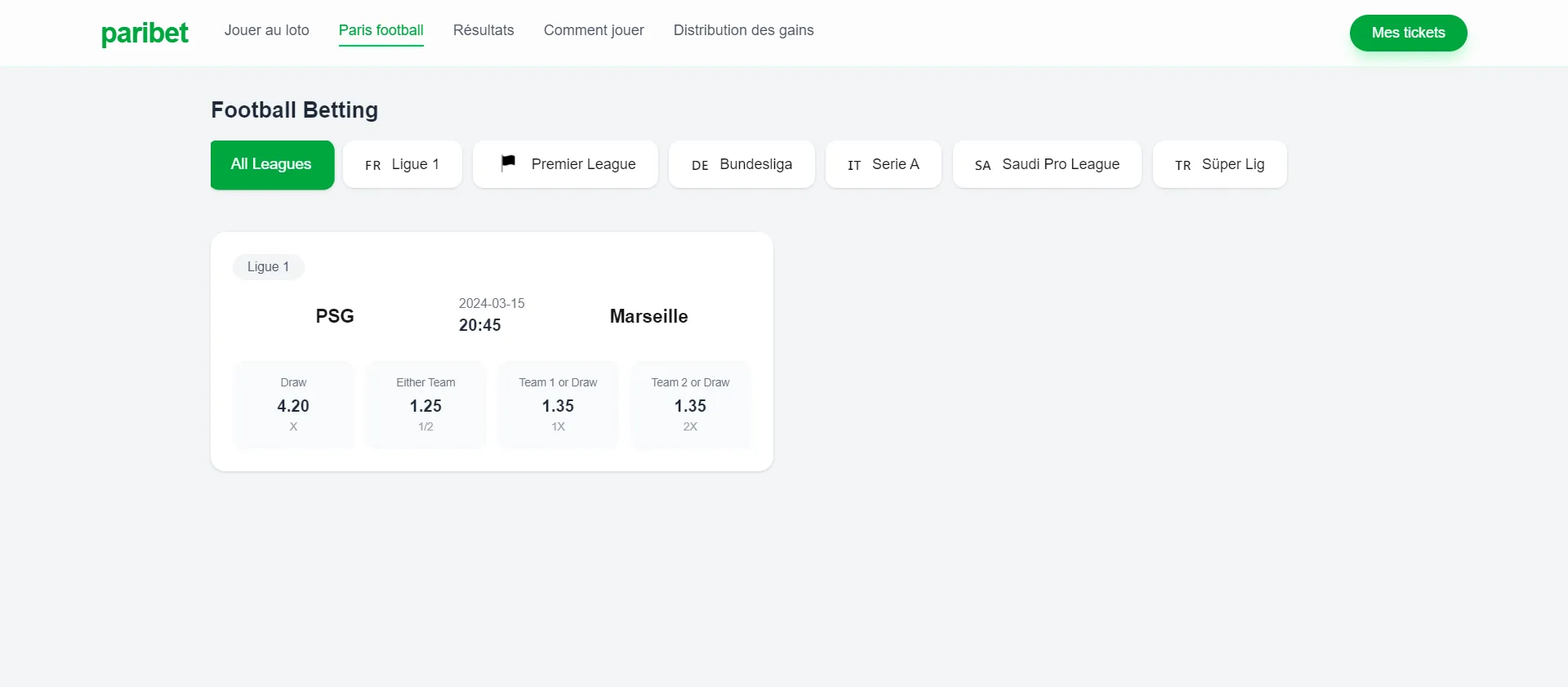The width and height of the screenshot is (1568, 687).
Task: Open the Comment jouer link
Action: point(594,30)
